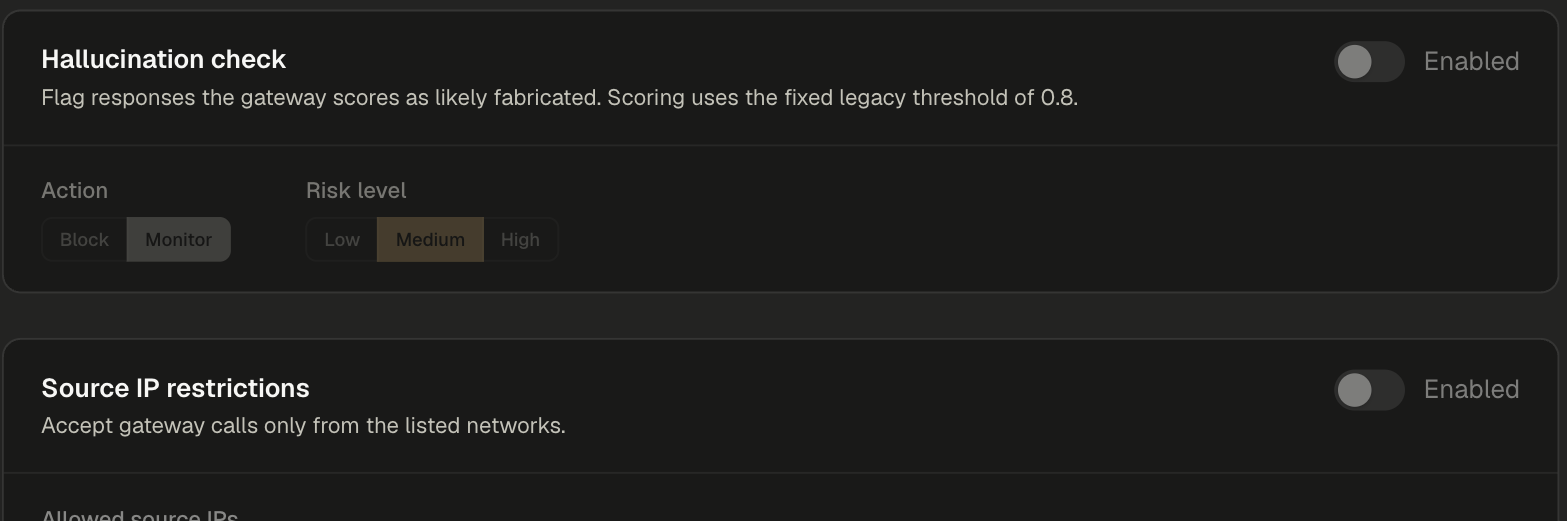Set Action to Block
This screenshot has width=1567, height=521.
pyautogui.click(x=84, y=240)
